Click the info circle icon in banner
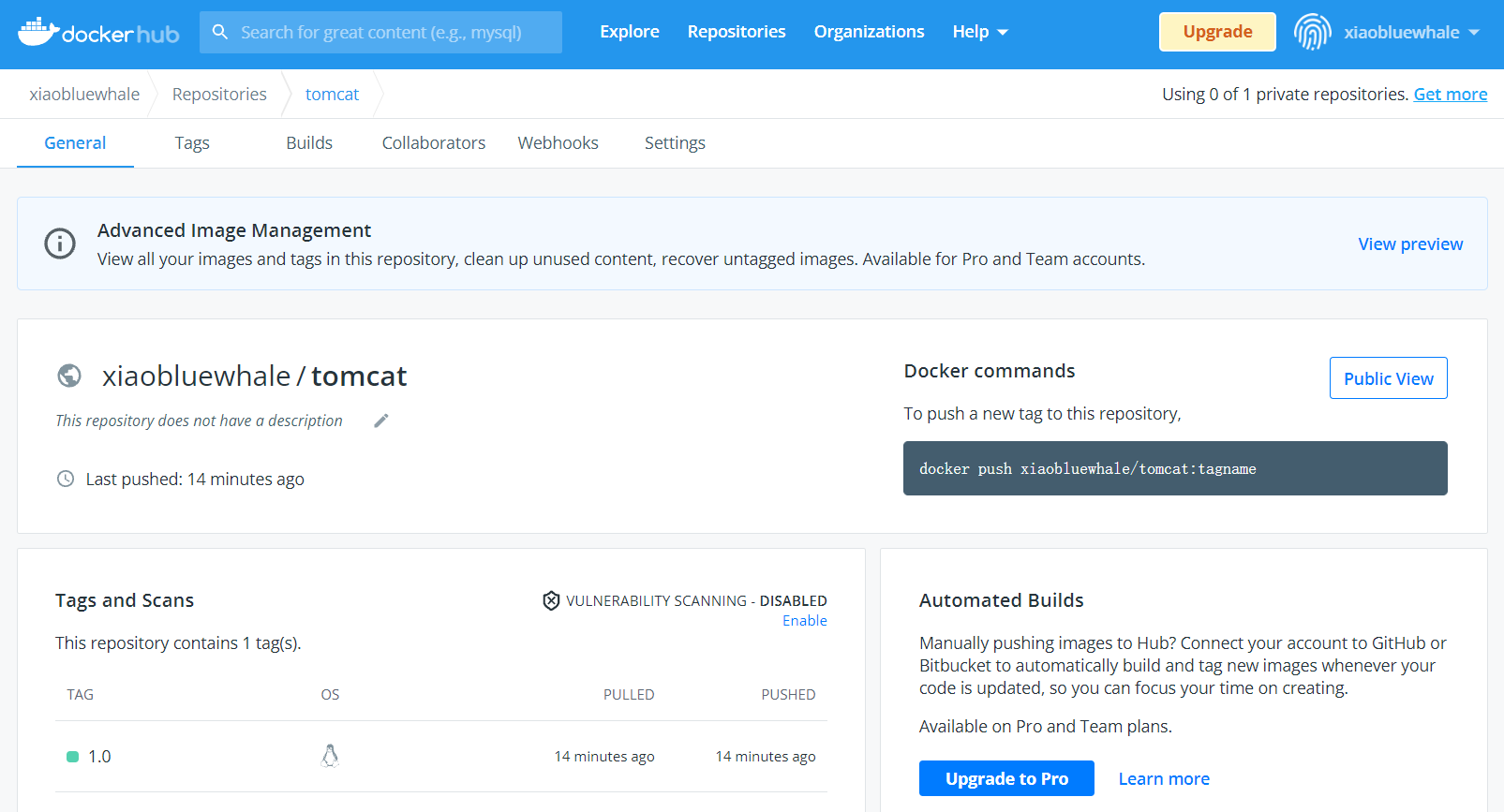The width and height of the screenshot is (1504, 812). (x=60, y=244)
